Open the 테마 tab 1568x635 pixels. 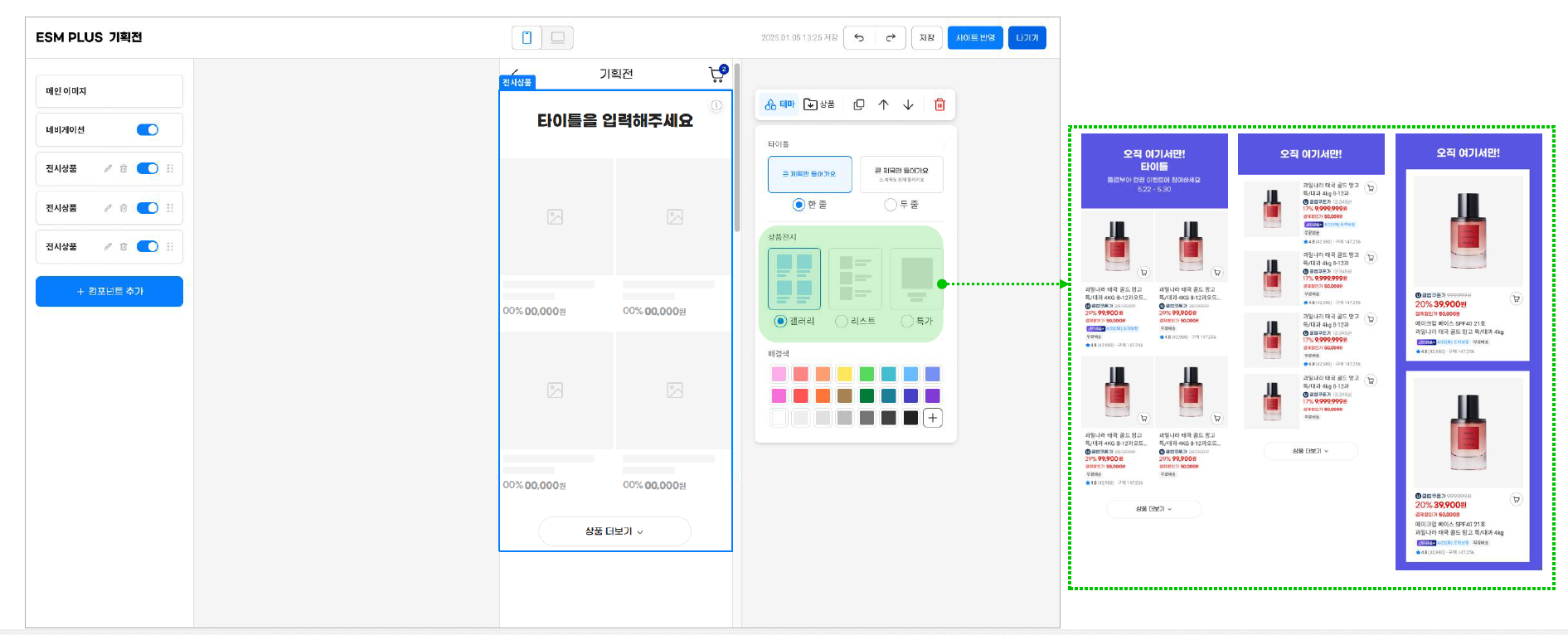pyautogui.click(x=779, y=104)
